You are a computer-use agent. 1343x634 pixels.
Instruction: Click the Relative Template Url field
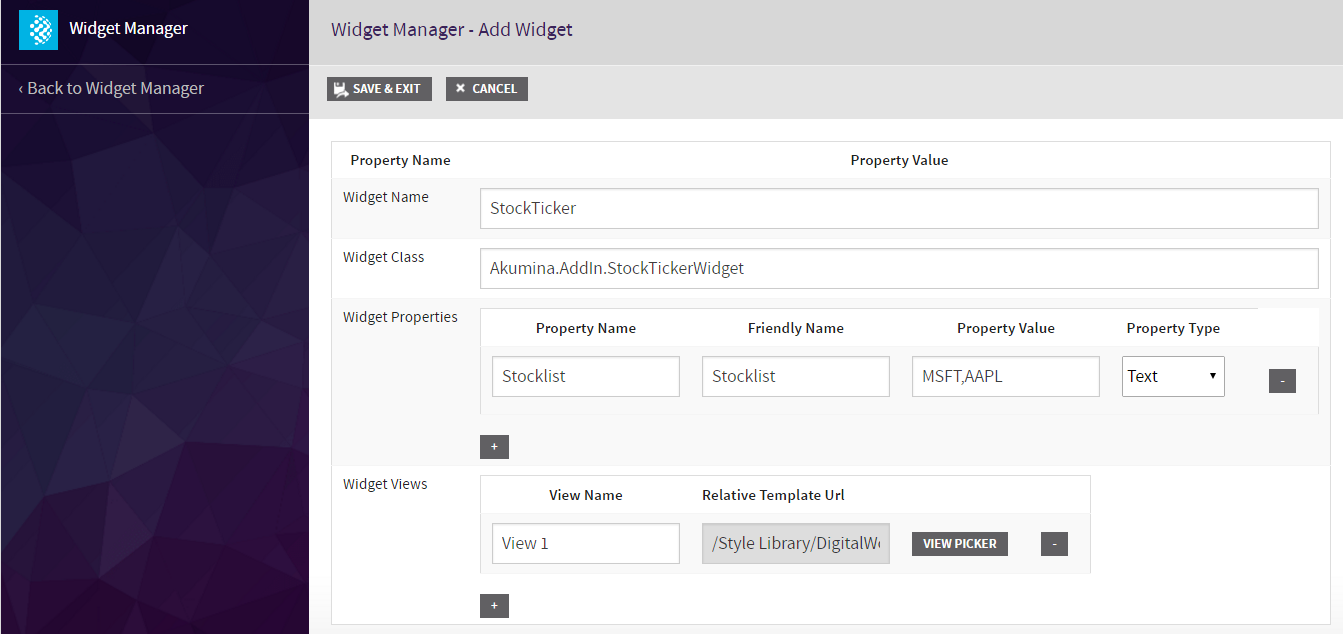tap(795, 544)
